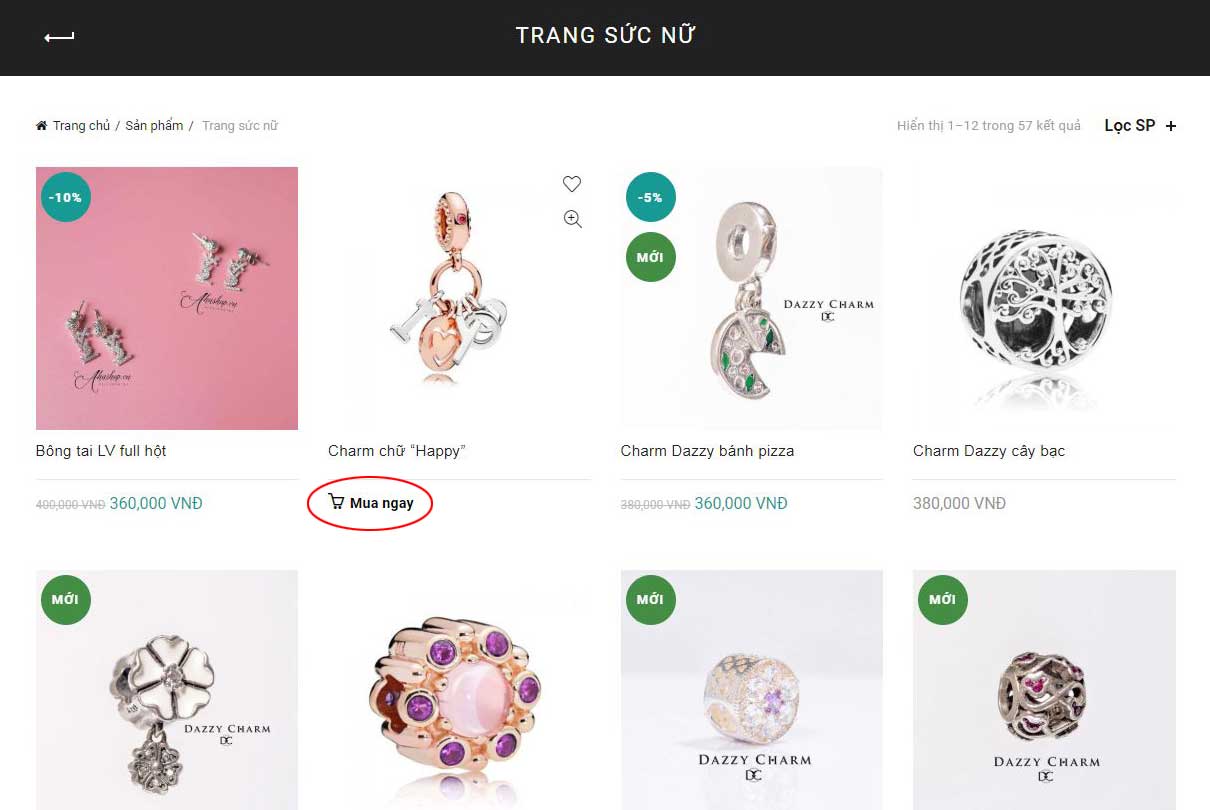Click the home icon in breadcrumb
The width and height of the screenshot is (1210, 810).
point(42,125)
